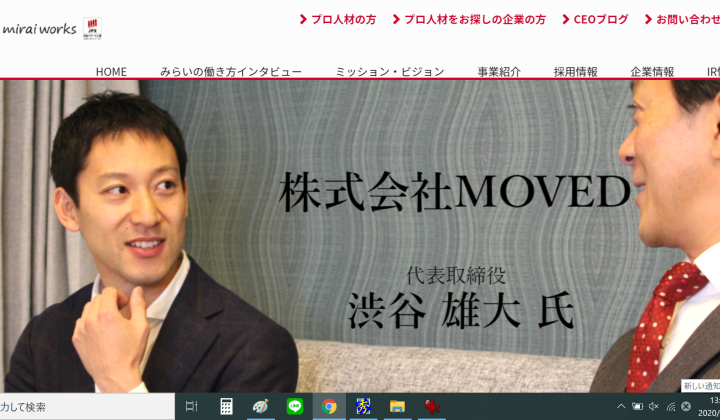Click the mirai works logo
This screenshot has height=420, width=720.
tap(39, 29)
